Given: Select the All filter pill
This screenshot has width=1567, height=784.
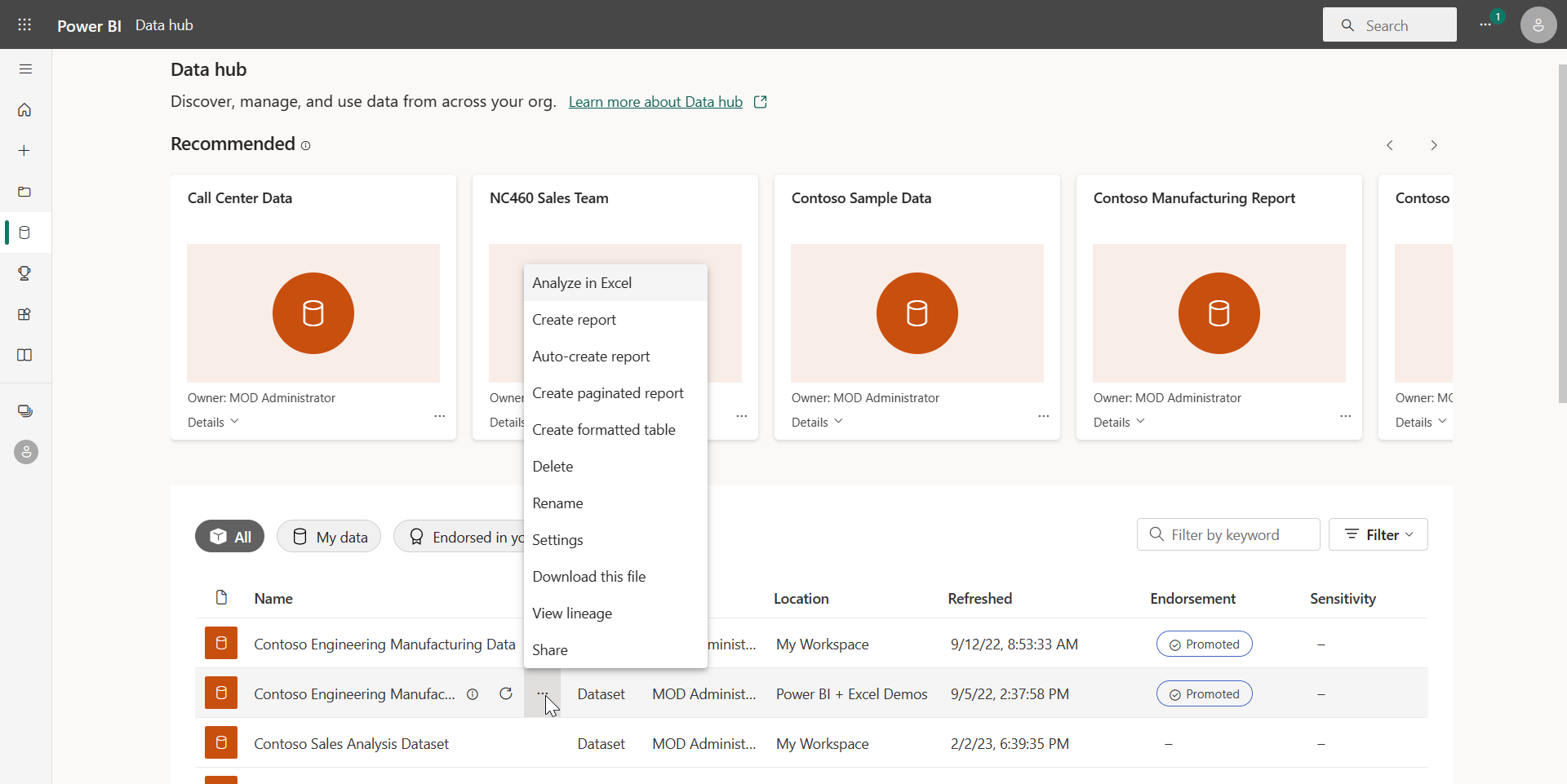Looking at the screenshot, I should pyautogui.click(x=229, y=537).
